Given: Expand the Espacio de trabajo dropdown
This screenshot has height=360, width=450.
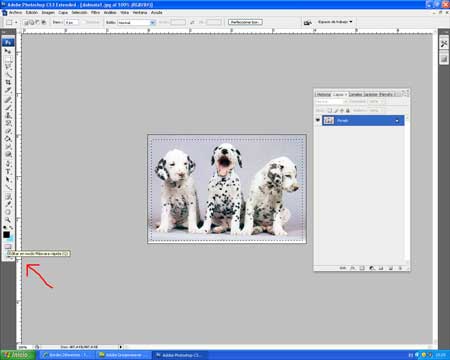Looking at the screenshot, I should click(335, 22).
